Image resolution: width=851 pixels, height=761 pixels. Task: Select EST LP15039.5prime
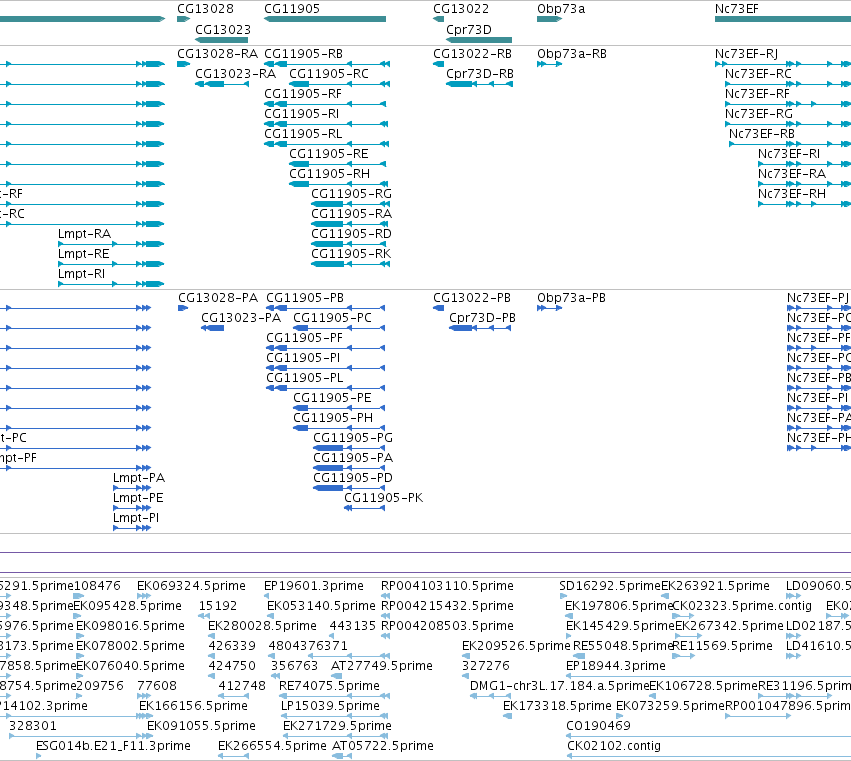[330, 706]
